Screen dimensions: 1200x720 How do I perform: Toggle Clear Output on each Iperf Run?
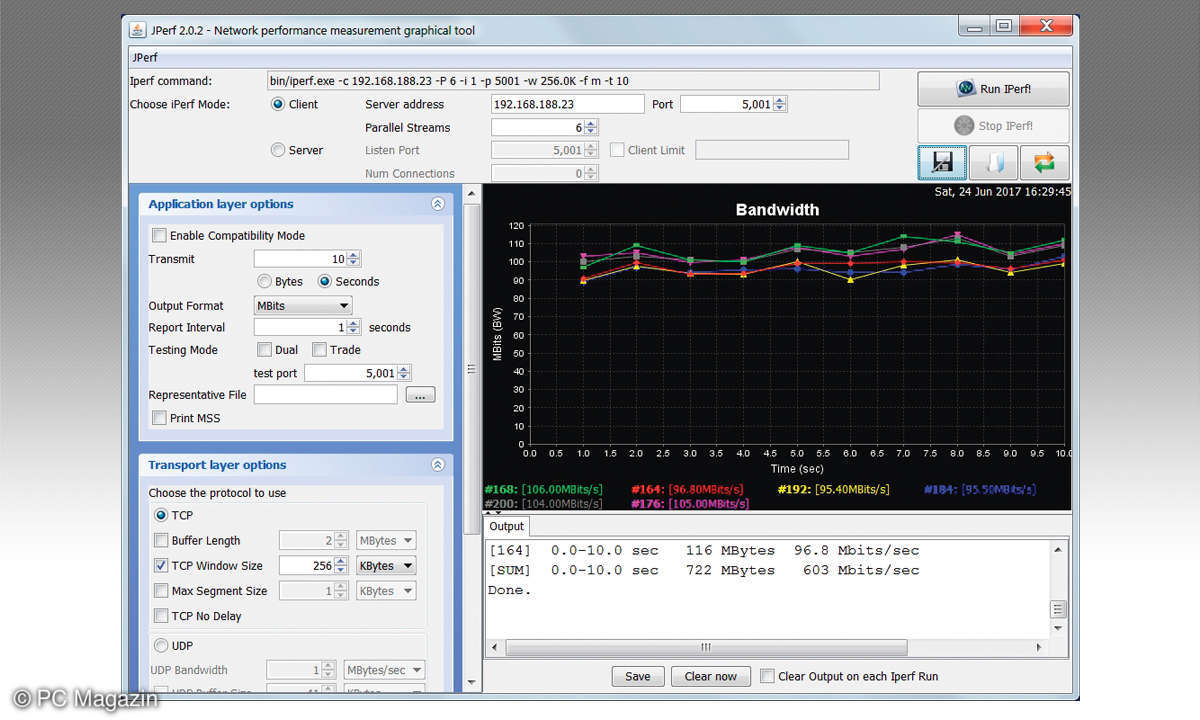767,676
